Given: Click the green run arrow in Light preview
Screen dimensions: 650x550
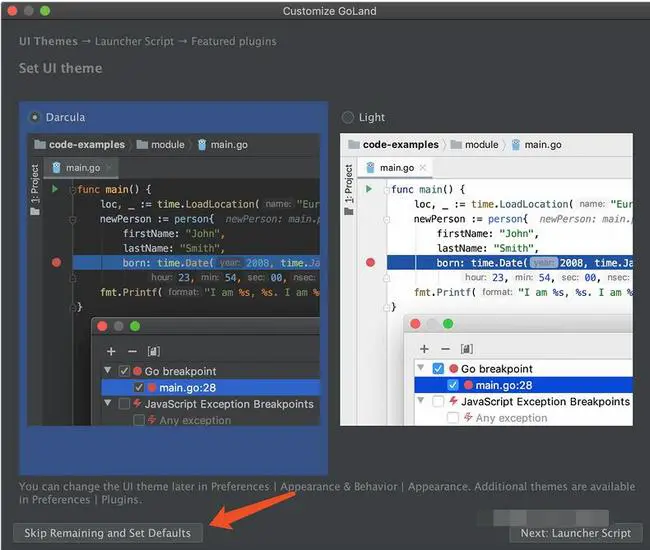Looking at the screenshot, I should [x=369, y=189].
